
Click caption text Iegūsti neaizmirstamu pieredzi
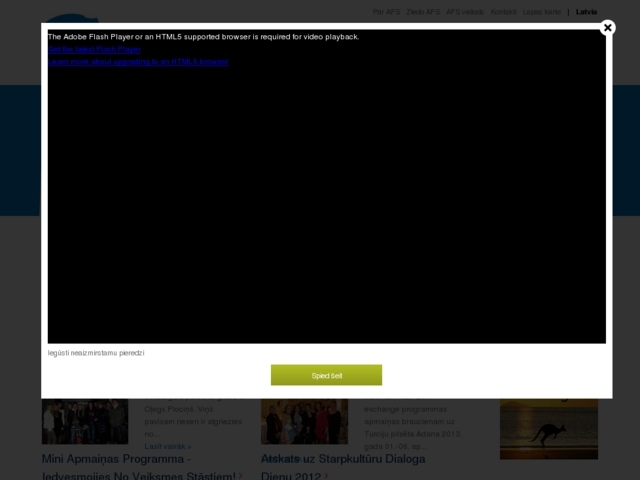pyautogui.click(x=96, y=353)
